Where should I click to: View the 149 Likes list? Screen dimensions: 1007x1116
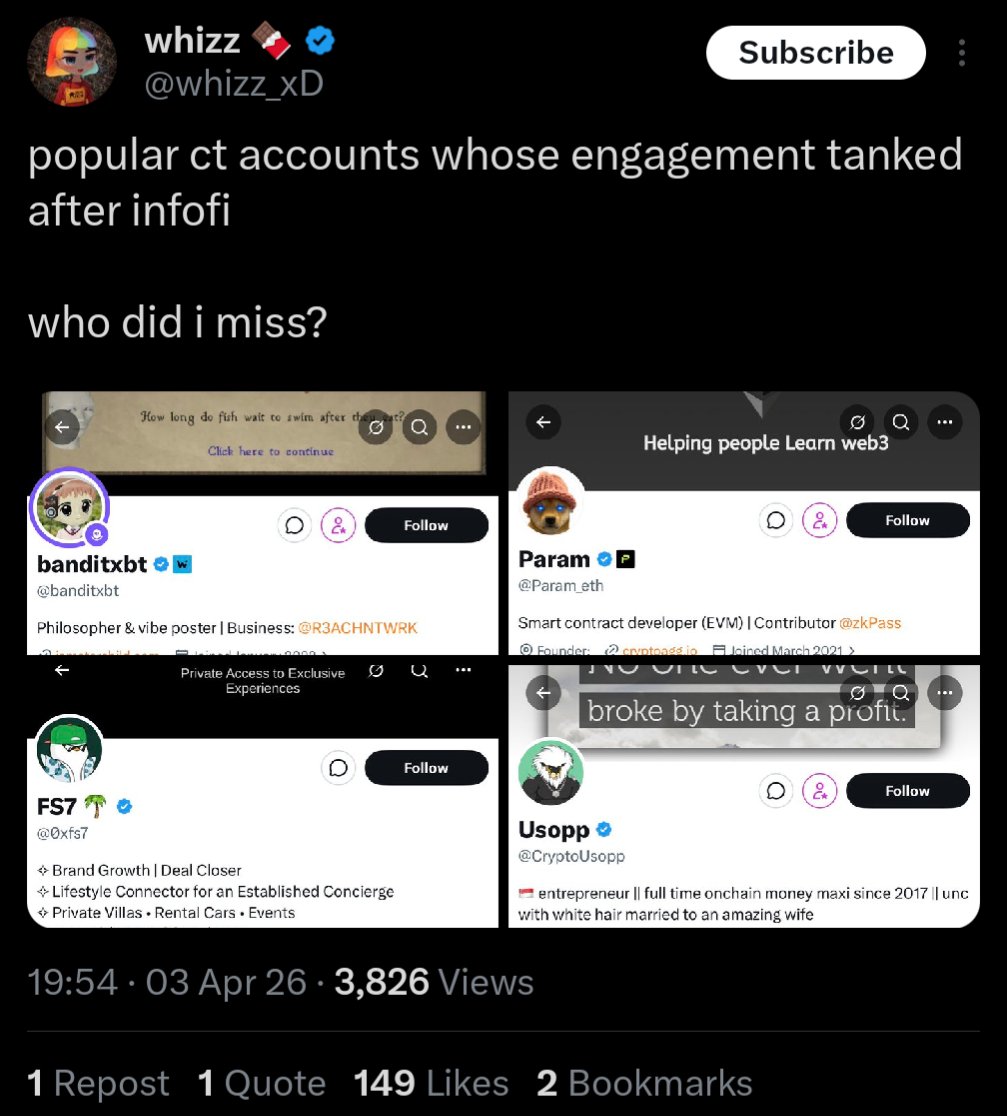click(x=431, y=1083)
